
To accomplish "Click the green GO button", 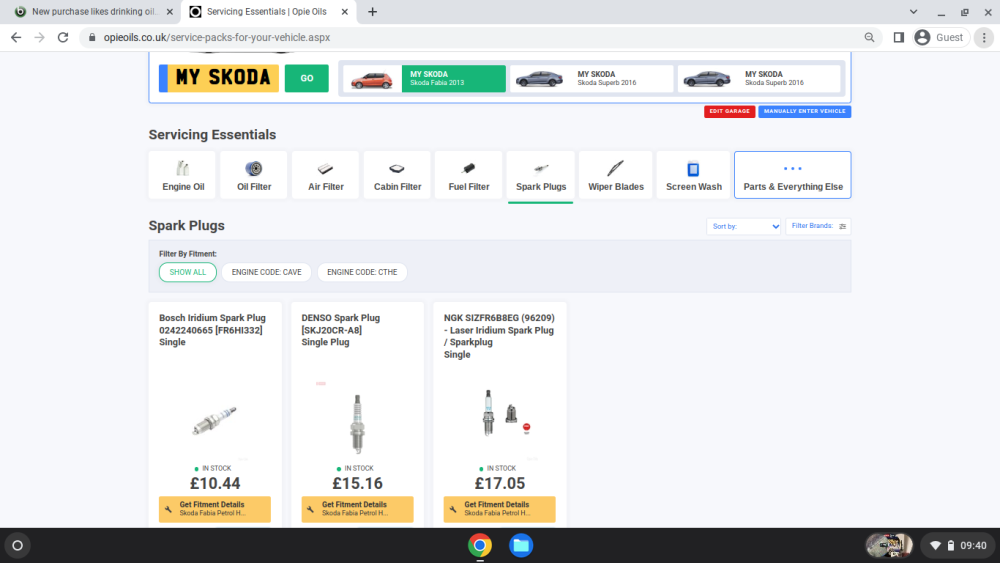I will click(307, 78).
